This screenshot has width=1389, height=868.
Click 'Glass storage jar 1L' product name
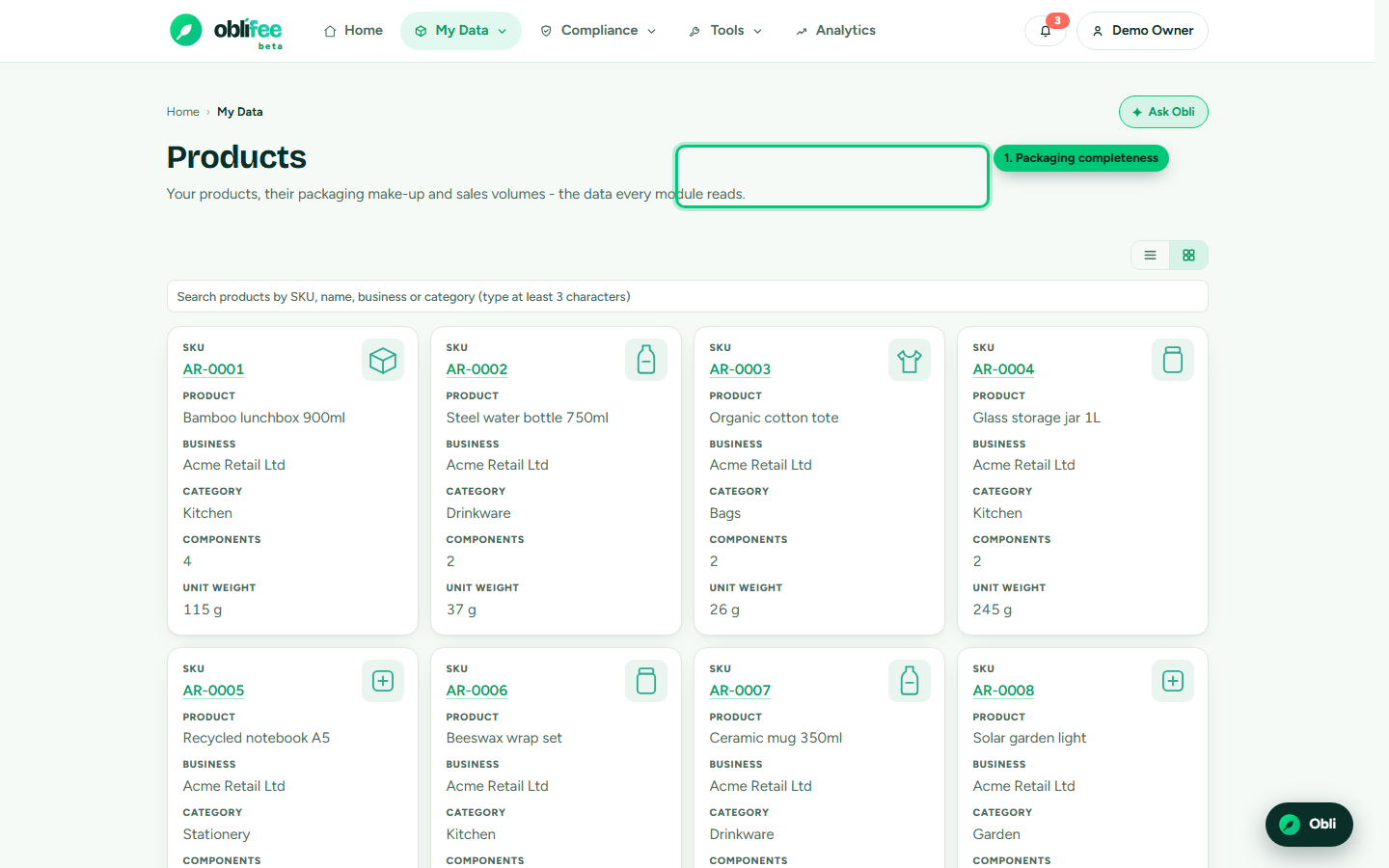1037,418
